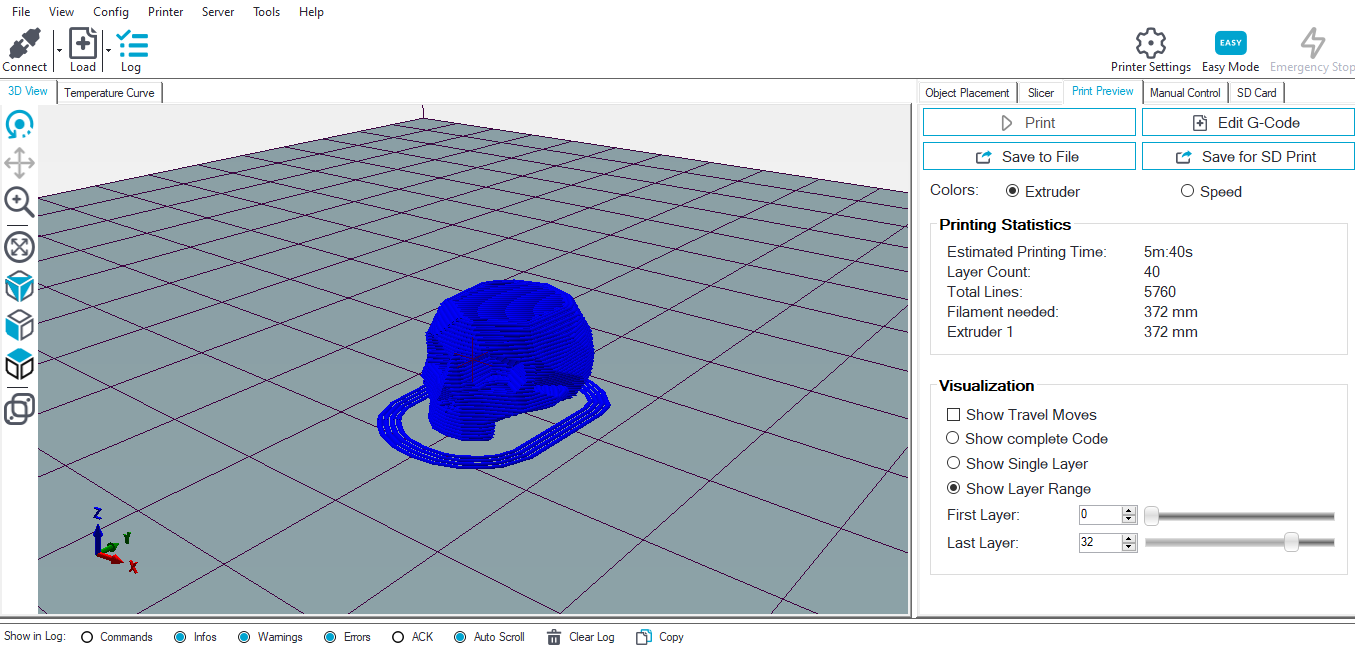Toggle the Log list icon

[131, 44]
